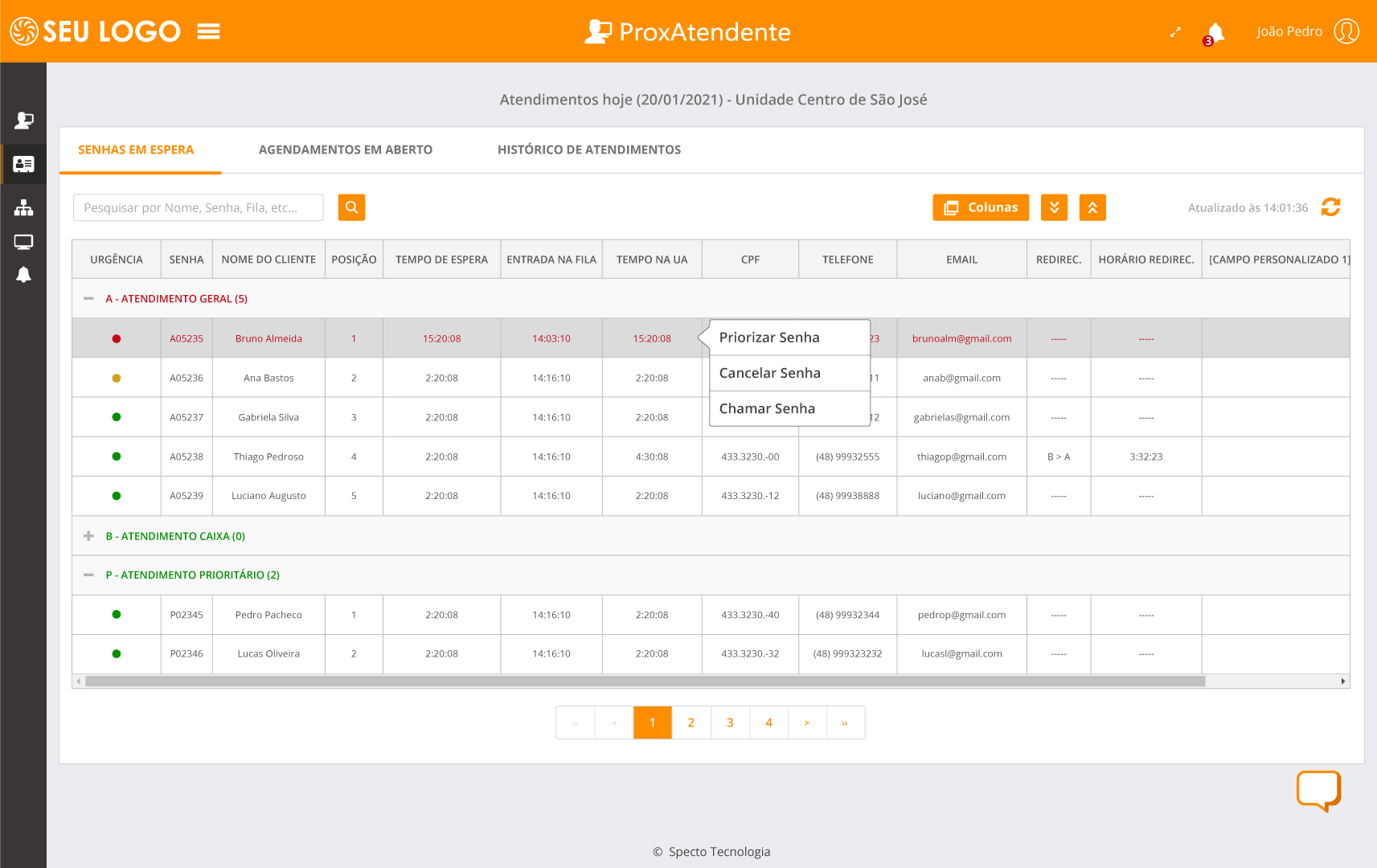
Task: Click the 3:32:23 redirect time cell
Action: coord(1146,457)
